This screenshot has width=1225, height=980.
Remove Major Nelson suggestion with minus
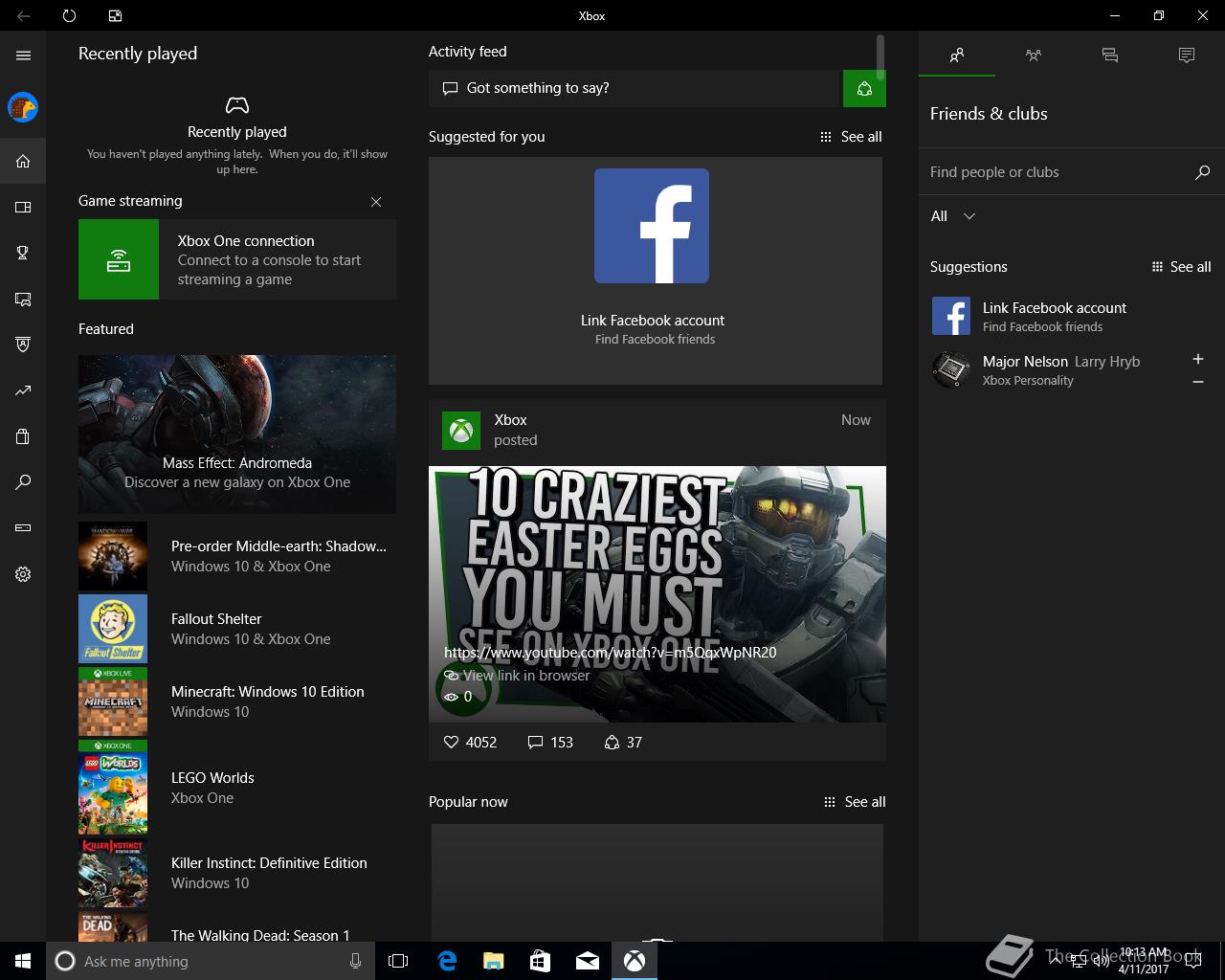tap(1197, 382)
